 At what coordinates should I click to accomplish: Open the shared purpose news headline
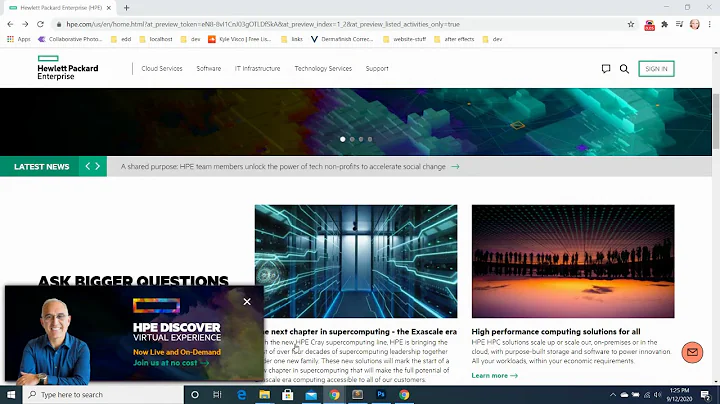click(x=283, y=167)
